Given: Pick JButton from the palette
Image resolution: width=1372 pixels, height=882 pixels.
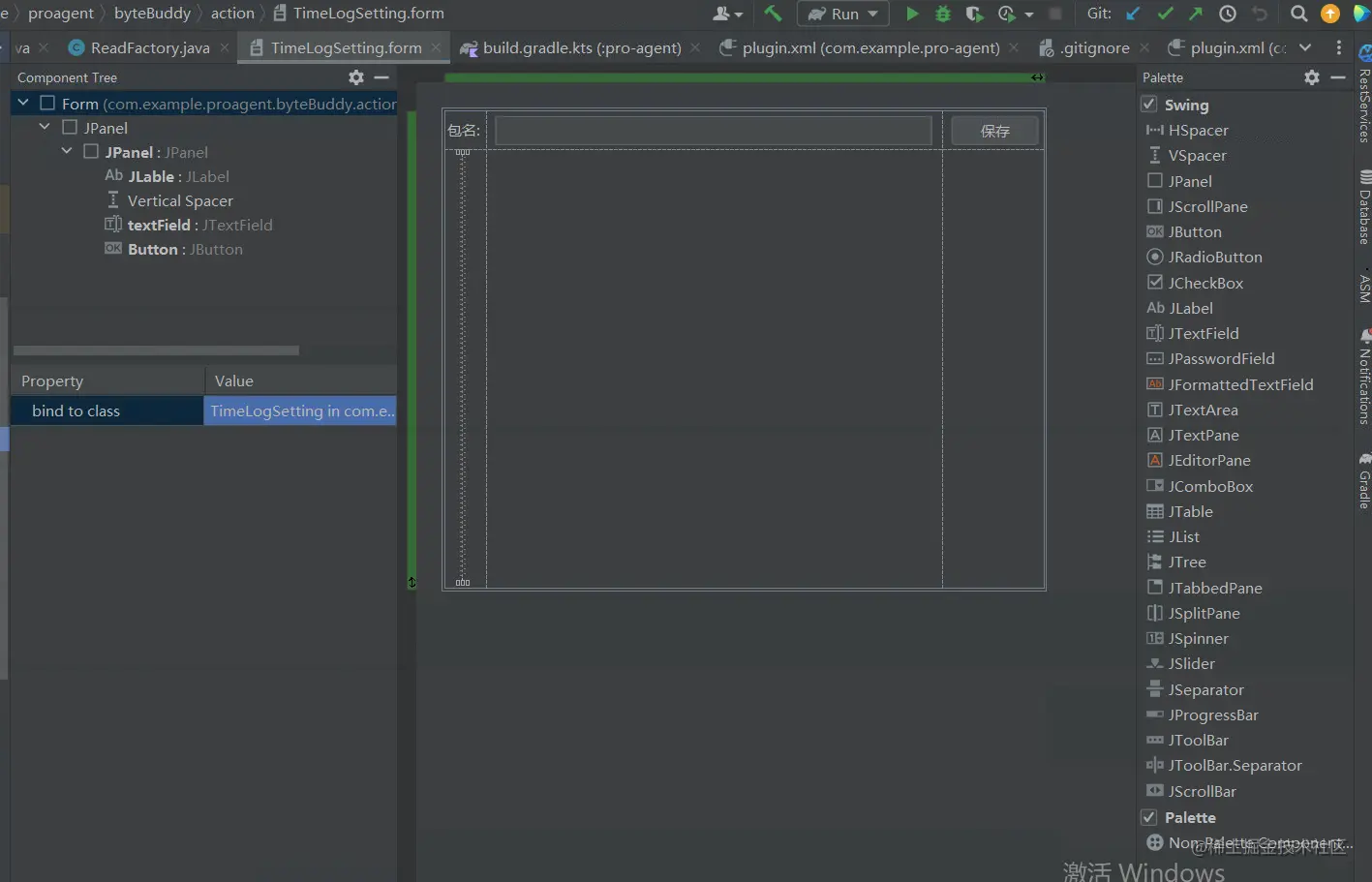Looking at the screenshot, I should pos(1184,231).
